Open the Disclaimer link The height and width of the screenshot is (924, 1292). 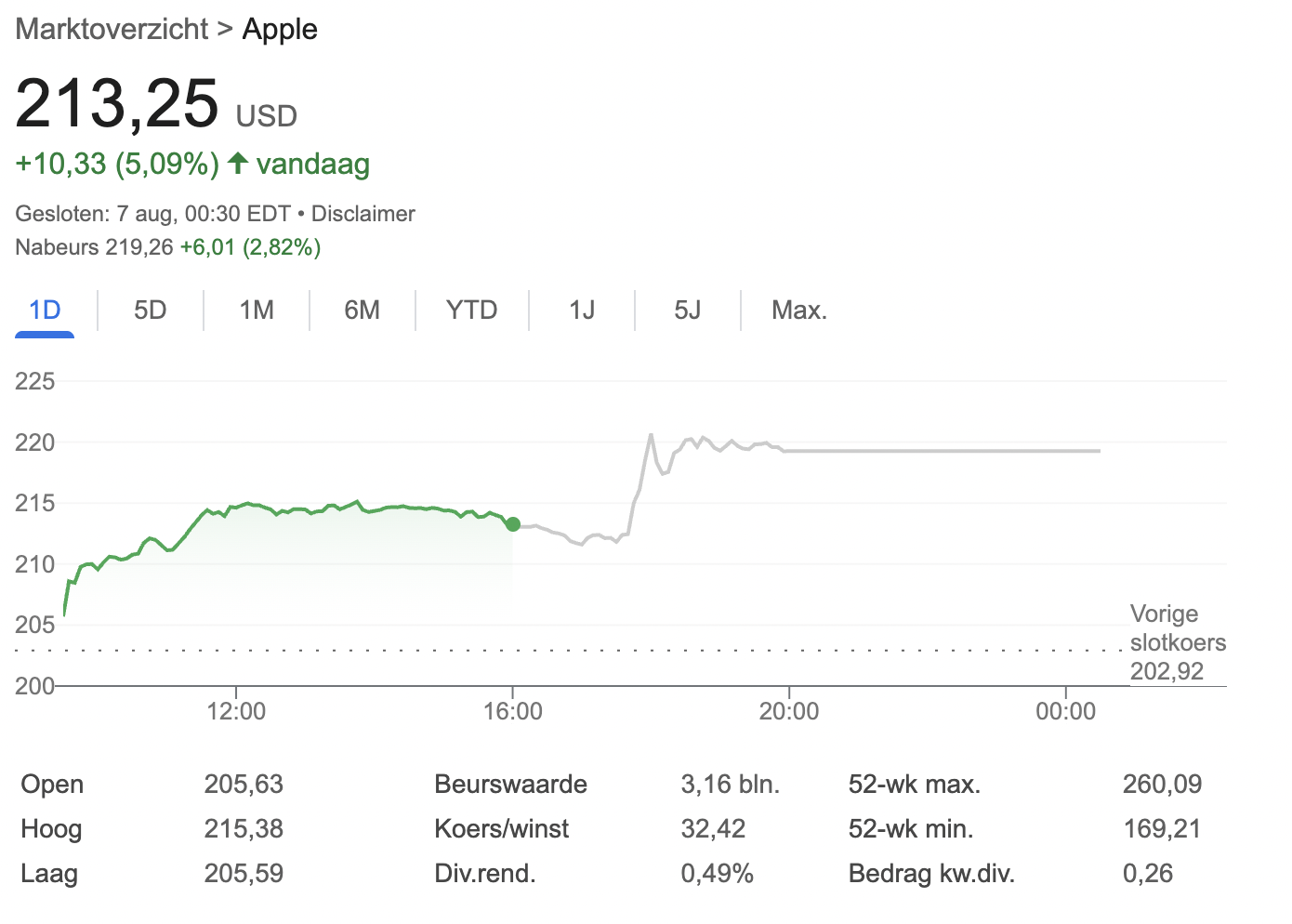(x=363, y=213)
